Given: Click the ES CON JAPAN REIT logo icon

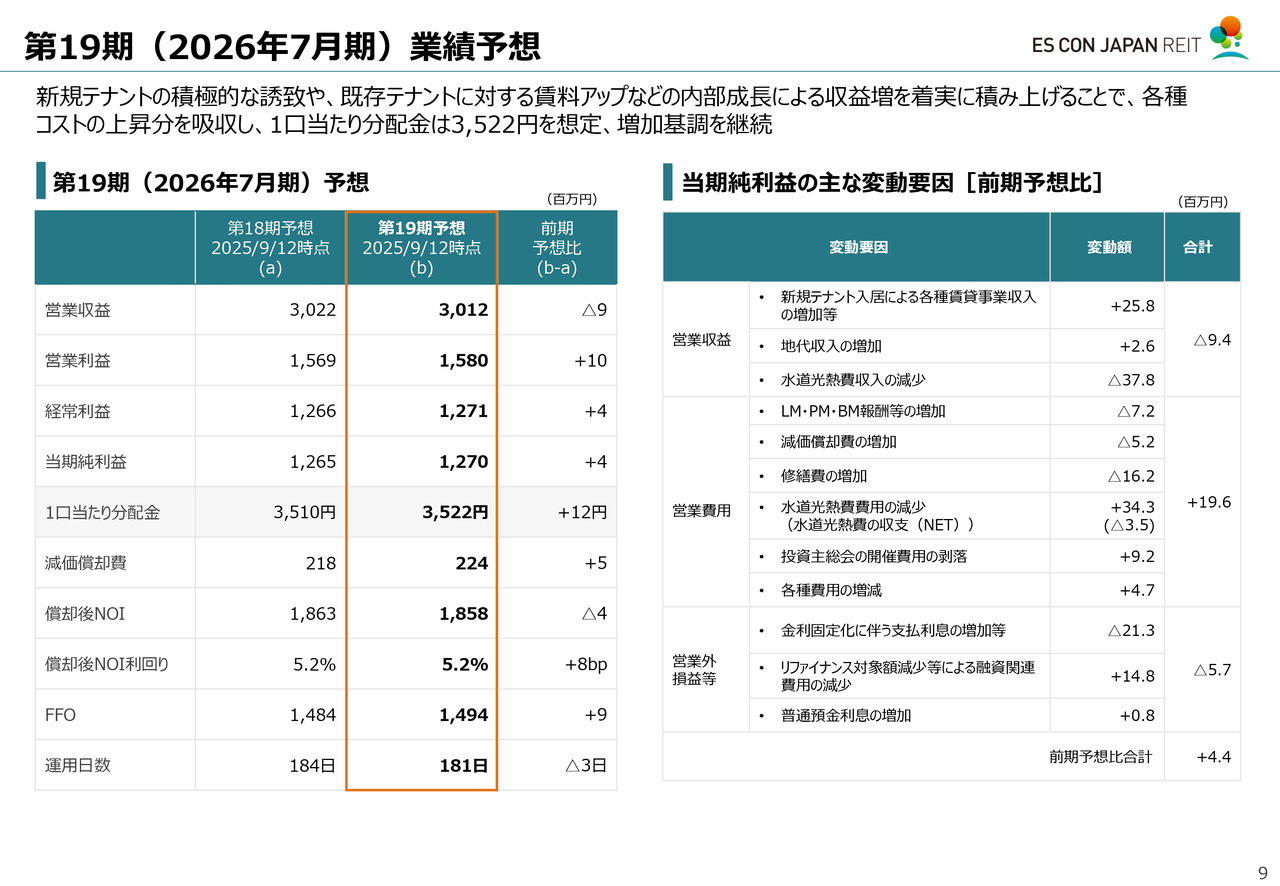Looking at the screenshot, I should pyautogui.click(x=1229, y=39).
